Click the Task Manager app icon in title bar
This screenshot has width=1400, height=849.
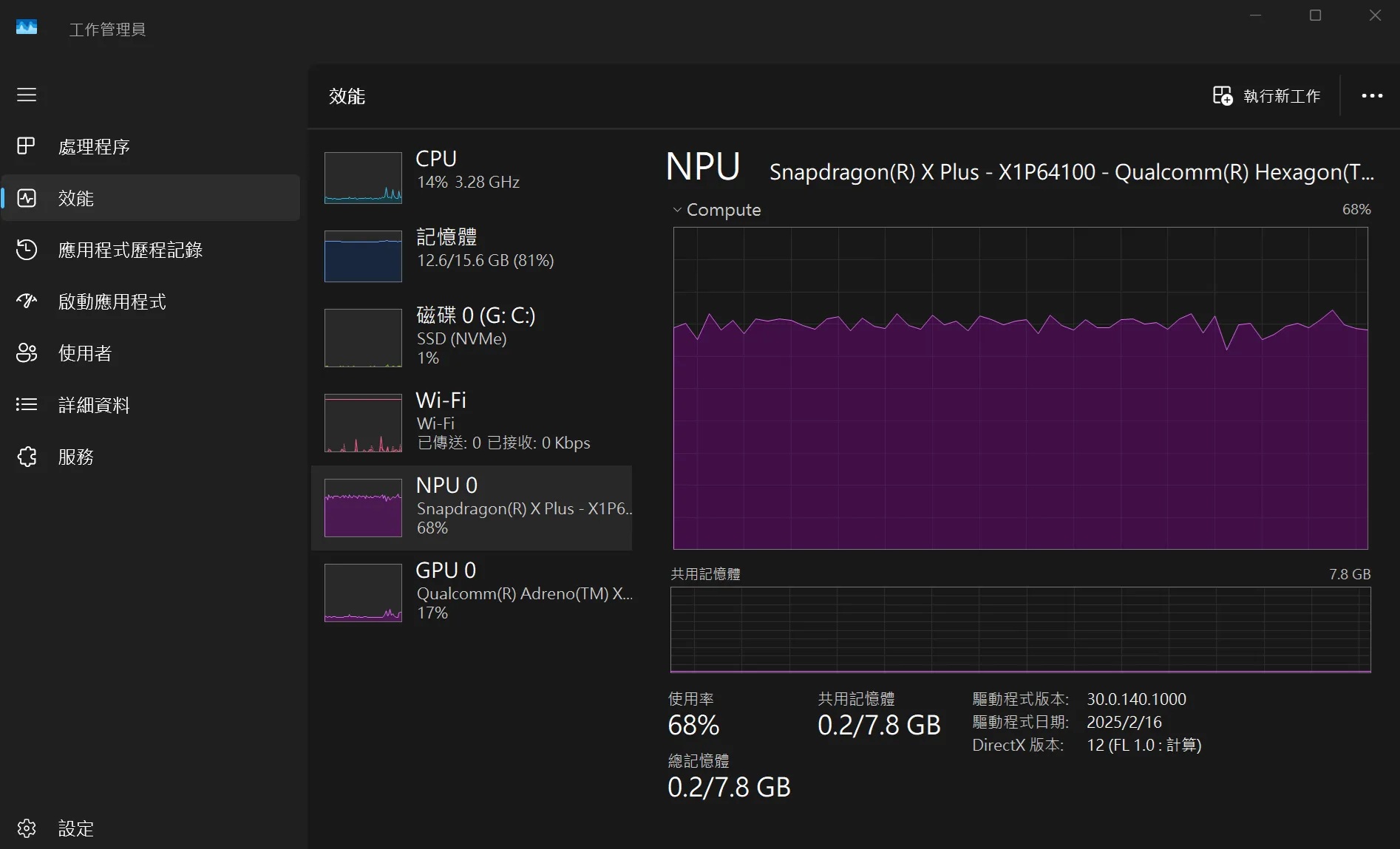click(x=27, y=27)
